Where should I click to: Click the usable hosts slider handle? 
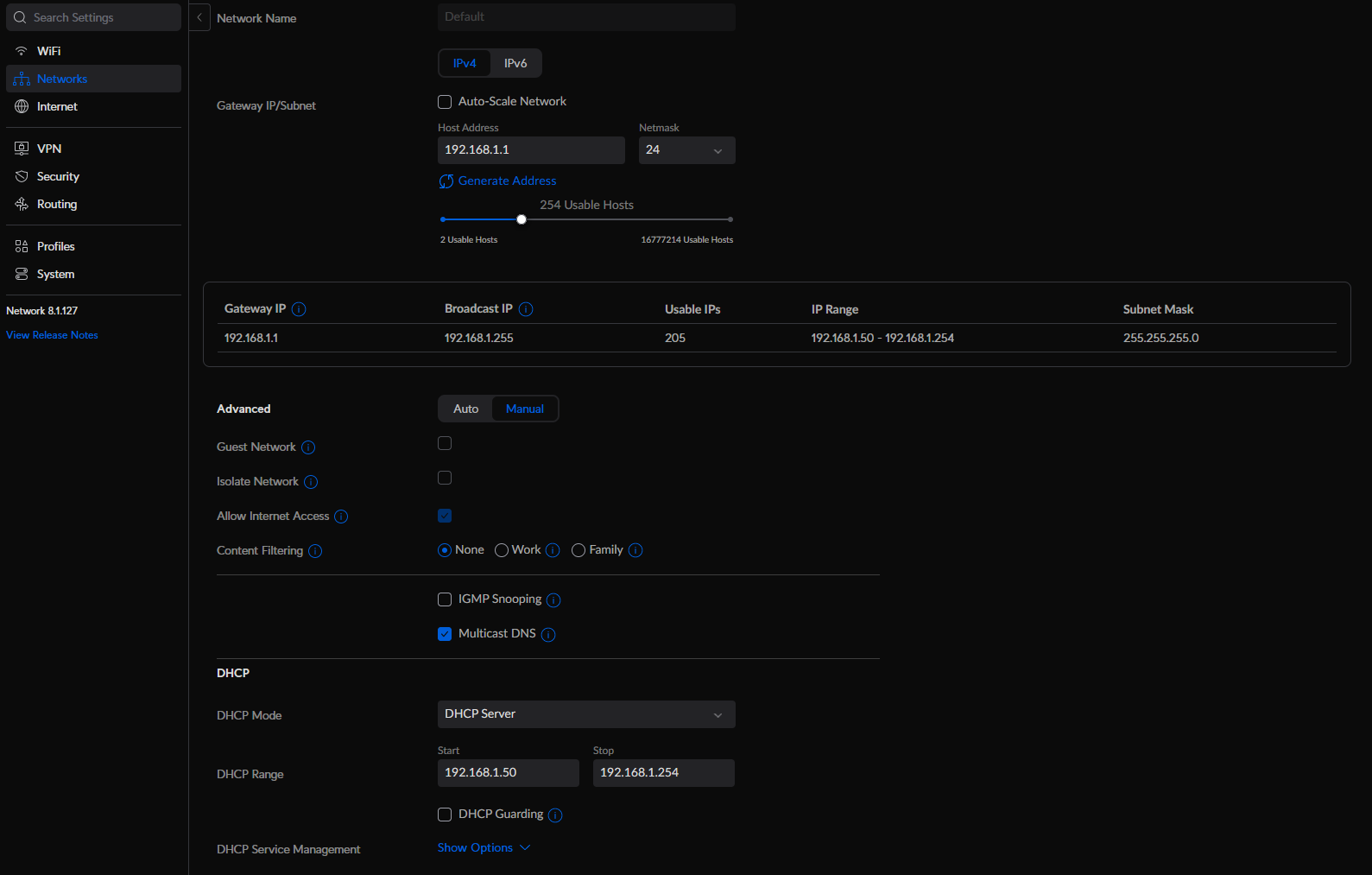522,219
